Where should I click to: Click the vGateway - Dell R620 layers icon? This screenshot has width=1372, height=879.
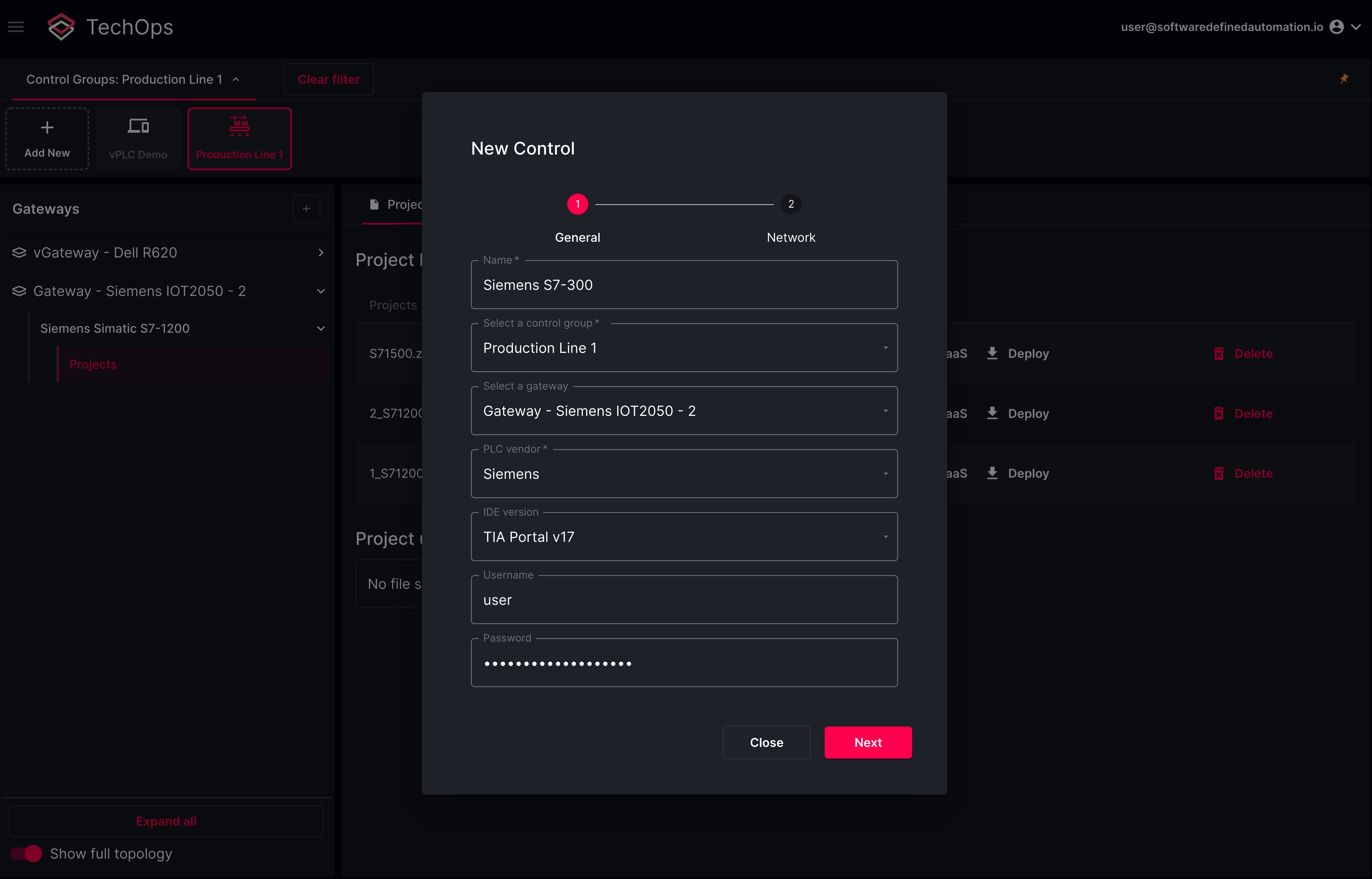20,252
